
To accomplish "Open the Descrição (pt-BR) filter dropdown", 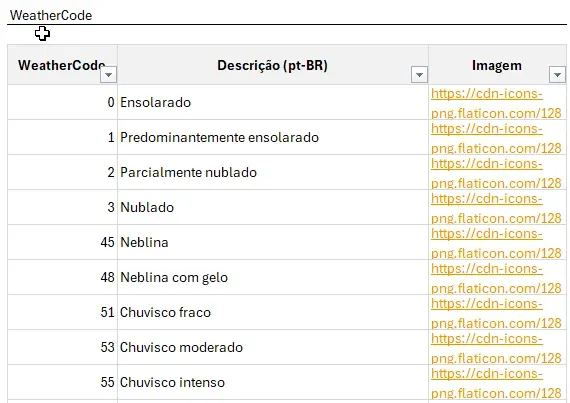I will coord(419,74).
